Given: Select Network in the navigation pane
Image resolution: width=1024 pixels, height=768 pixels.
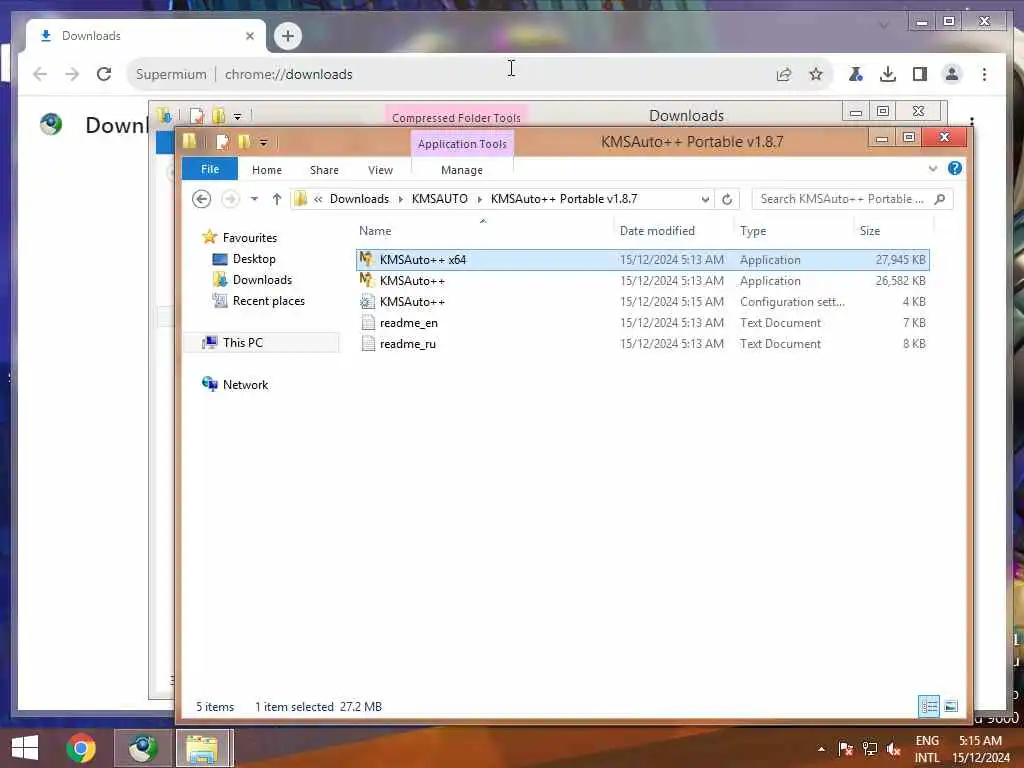Looking at the screenshot, I should [245, 385].
